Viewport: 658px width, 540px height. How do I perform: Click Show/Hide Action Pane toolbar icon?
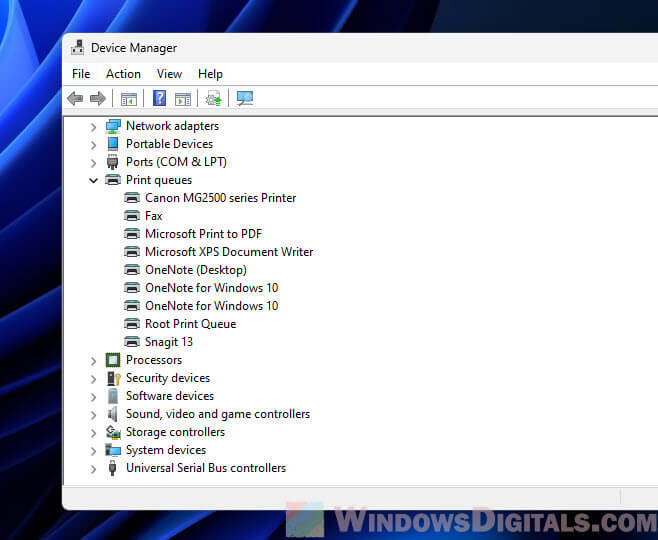point(183,99)
